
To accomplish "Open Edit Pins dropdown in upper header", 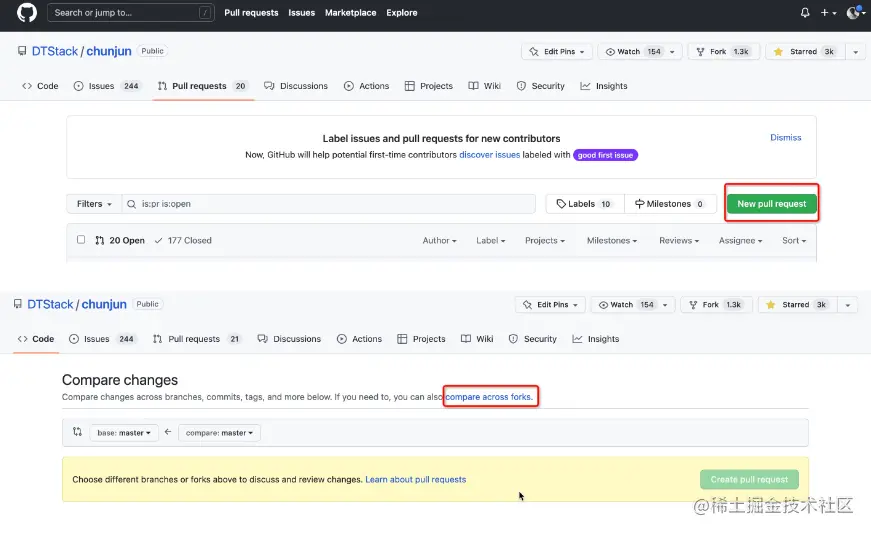I will pyautogui.click(x=557, y=52).
